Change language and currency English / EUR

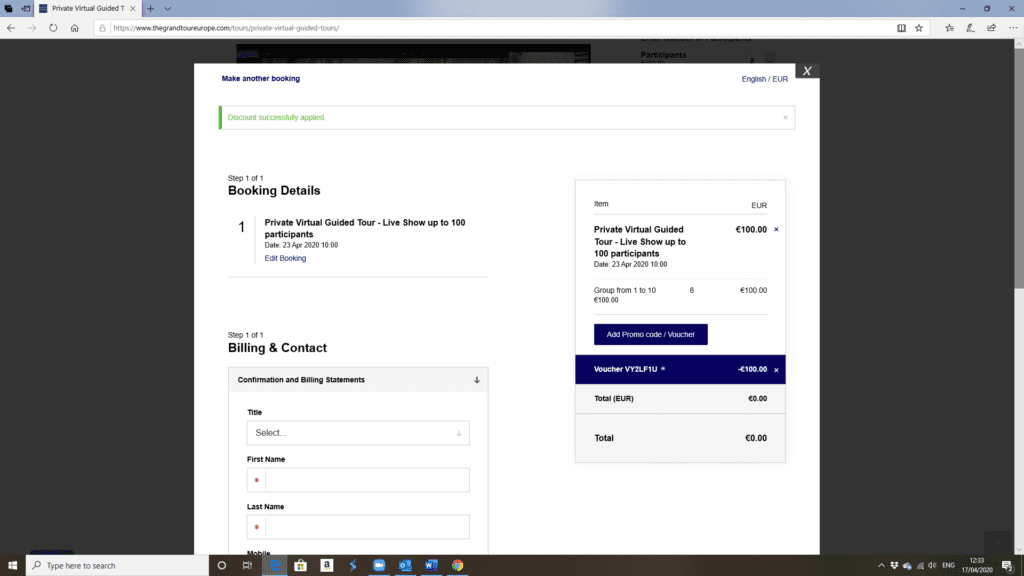click(x=765, y=79)
